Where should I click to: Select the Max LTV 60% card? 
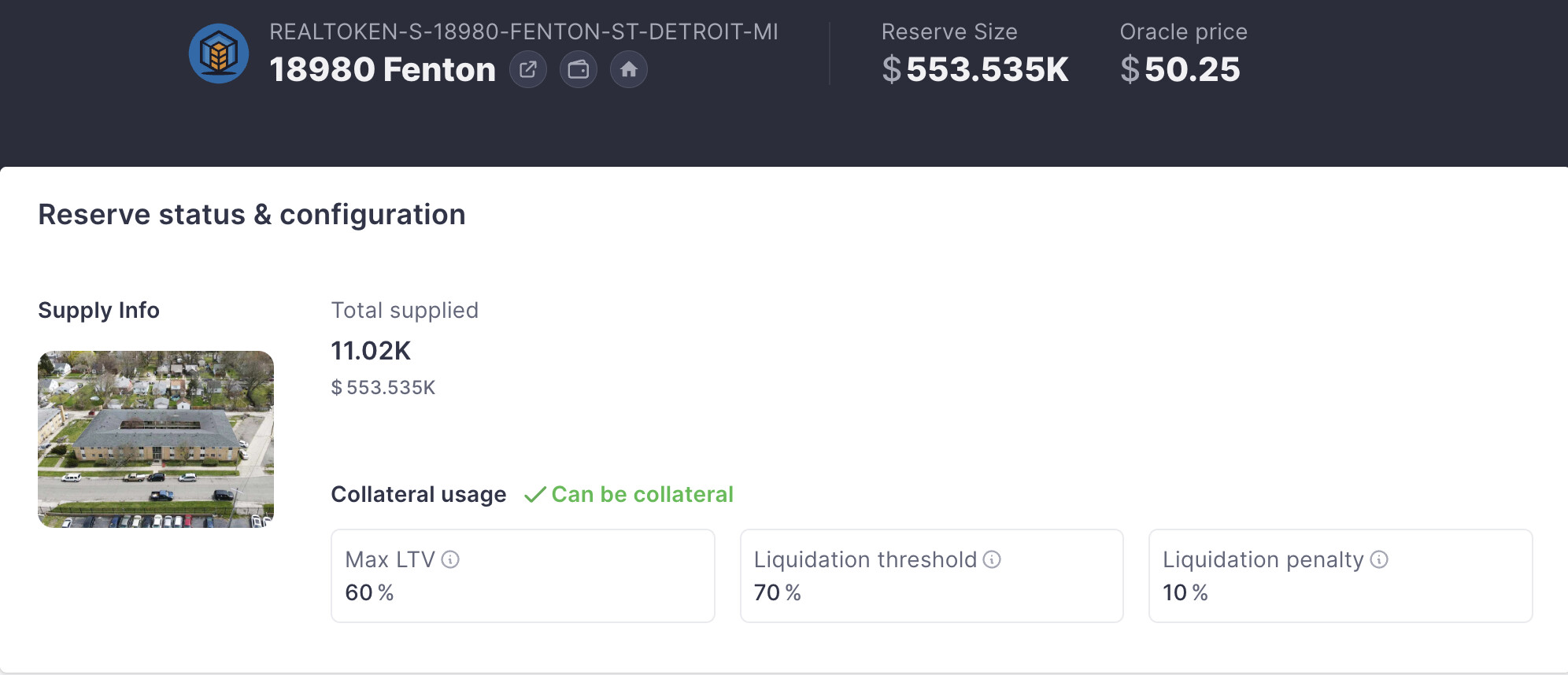click(x=523, y=576)
